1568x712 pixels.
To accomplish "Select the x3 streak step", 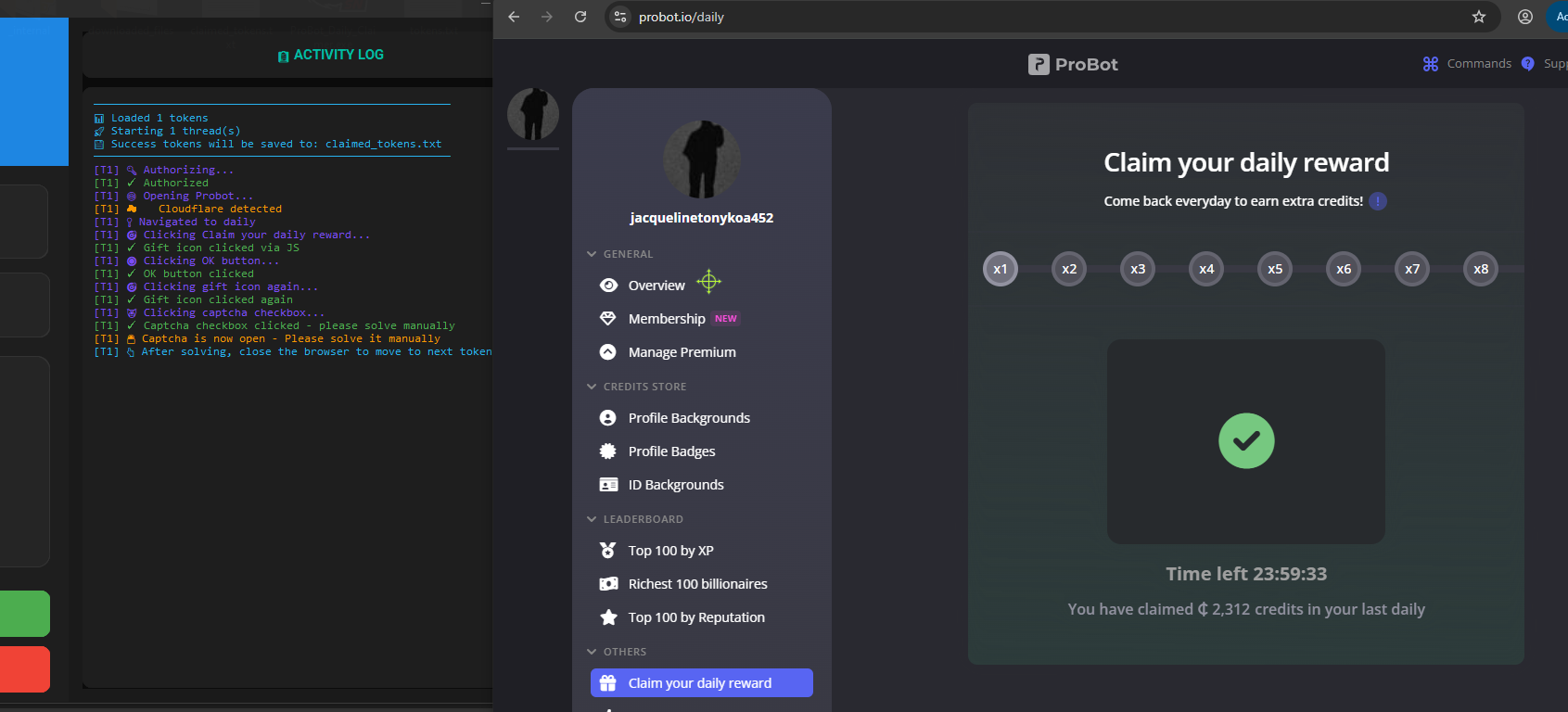I will (1138, 269).
